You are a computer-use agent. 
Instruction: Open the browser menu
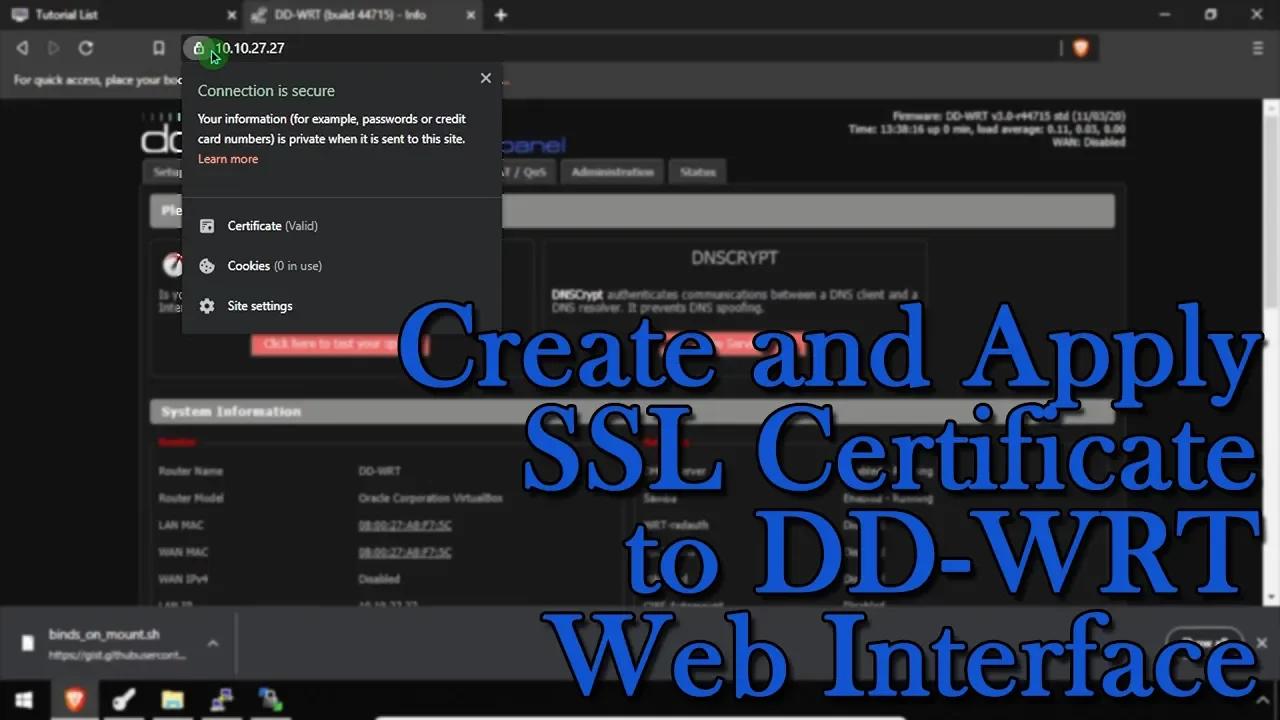[x=1257, y=47]
